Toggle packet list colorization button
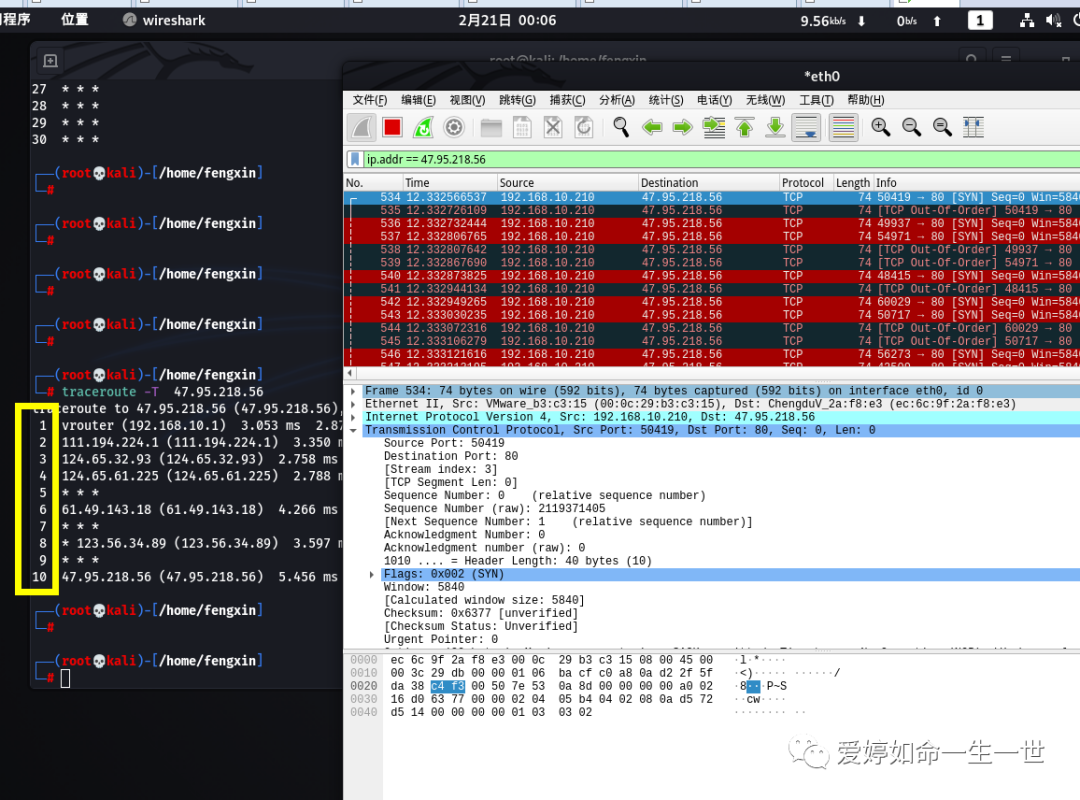The image size is (1080, 800). click(843, 127)
